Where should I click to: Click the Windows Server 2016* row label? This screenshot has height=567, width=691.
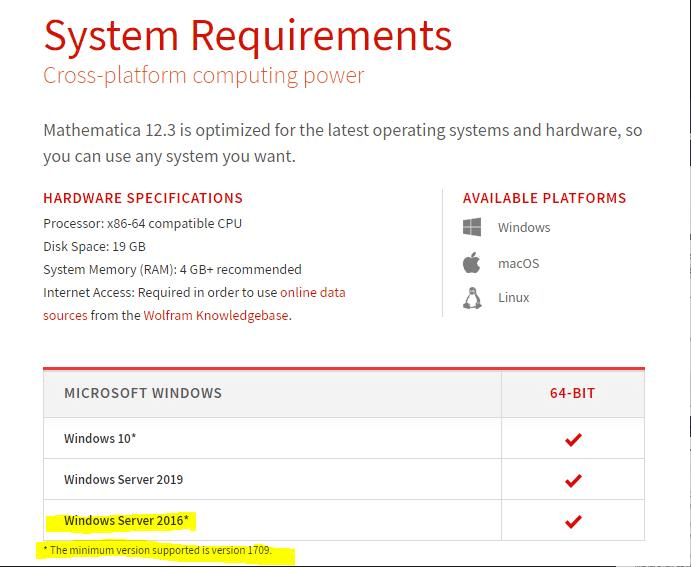pos(126,520)
